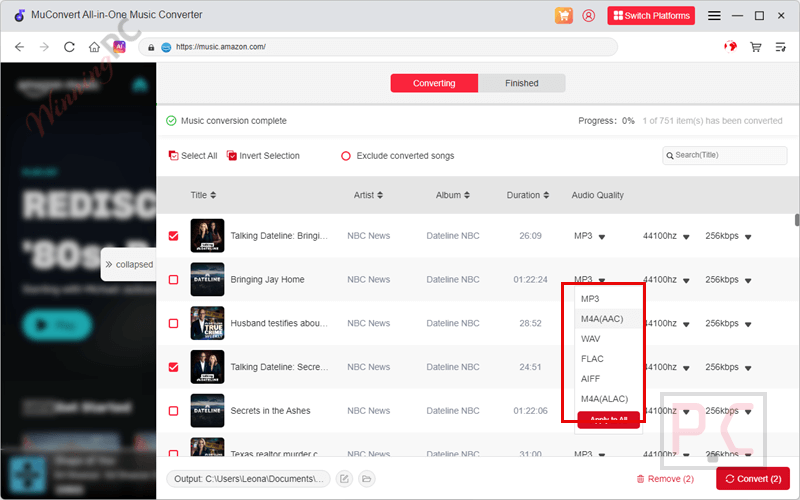Click the search magnifier icon in Search(Title)
800x500 pixels.
point(669,156)
